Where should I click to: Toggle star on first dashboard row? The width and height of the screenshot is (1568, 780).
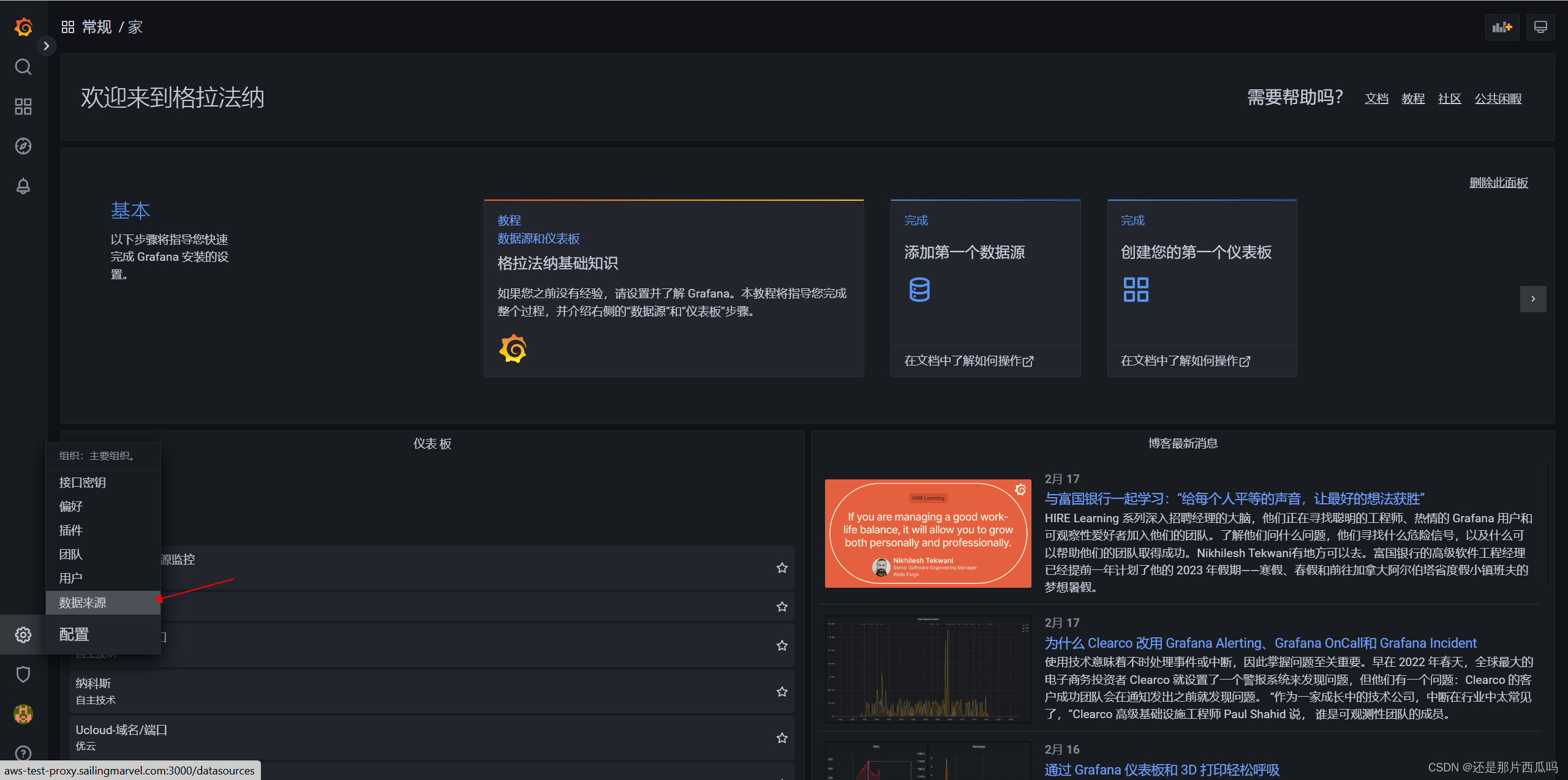click(782, 568)
